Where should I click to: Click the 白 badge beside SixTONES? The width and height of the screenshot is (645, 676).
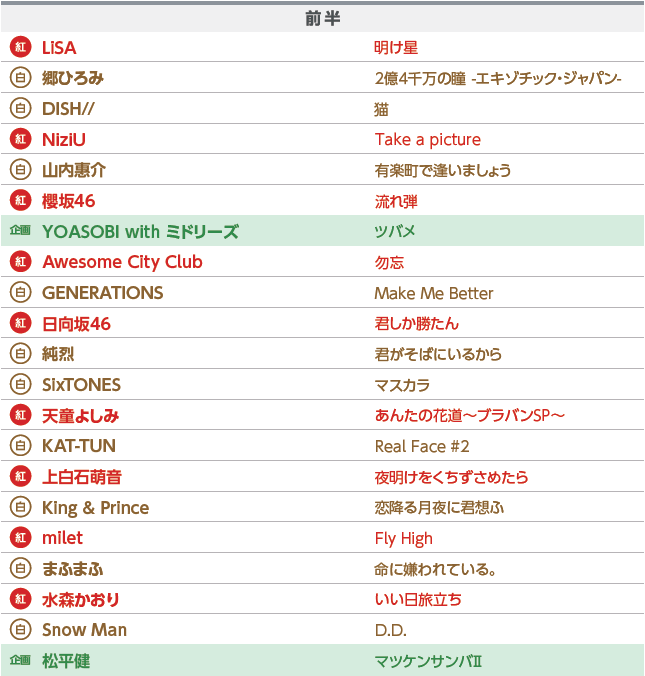(x=20, y=384)
